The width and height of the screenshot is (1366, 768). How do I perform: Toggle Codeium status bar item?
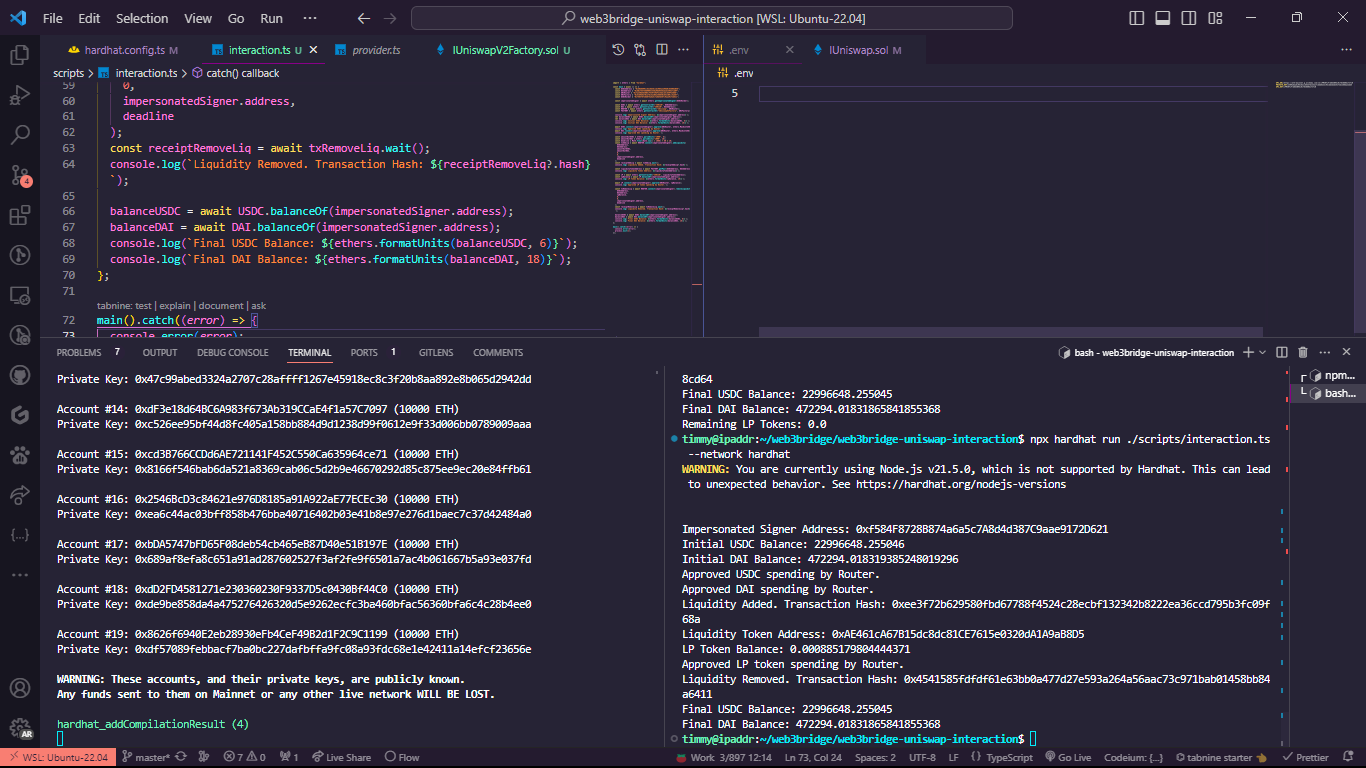(x=1133, y=757)
